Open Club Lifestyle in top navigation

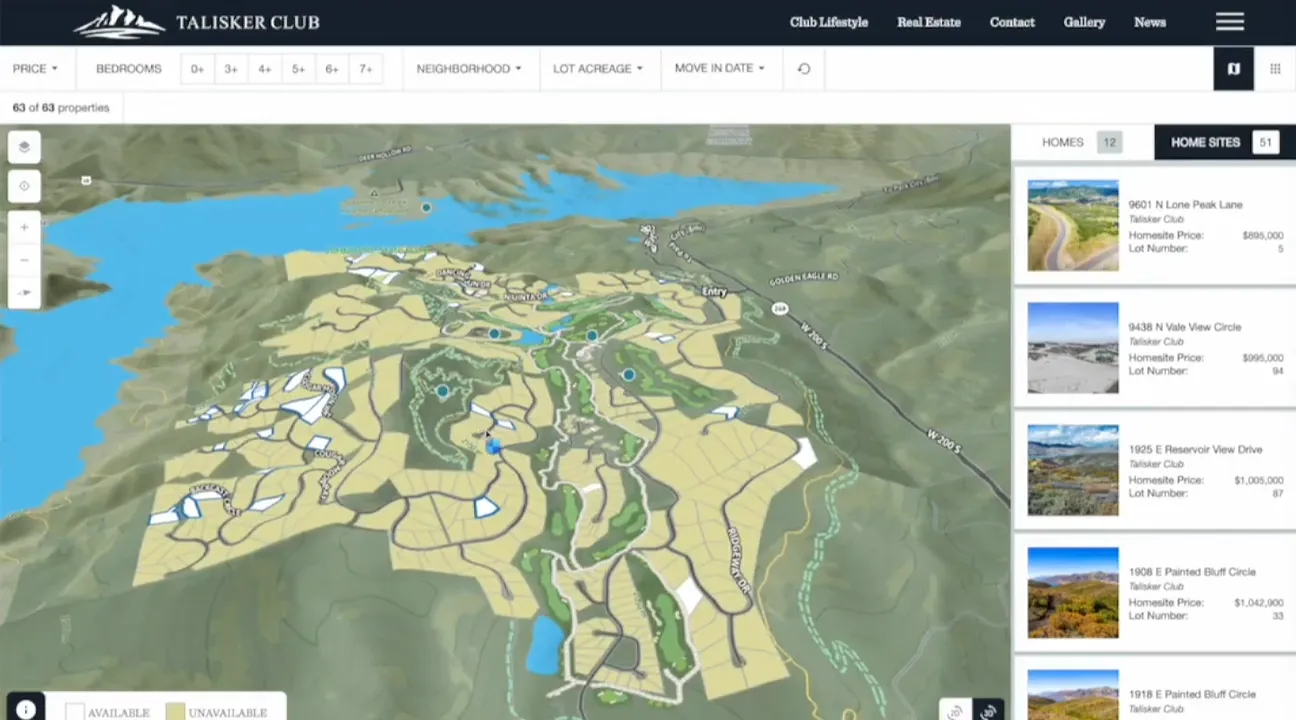click(829, 22)
